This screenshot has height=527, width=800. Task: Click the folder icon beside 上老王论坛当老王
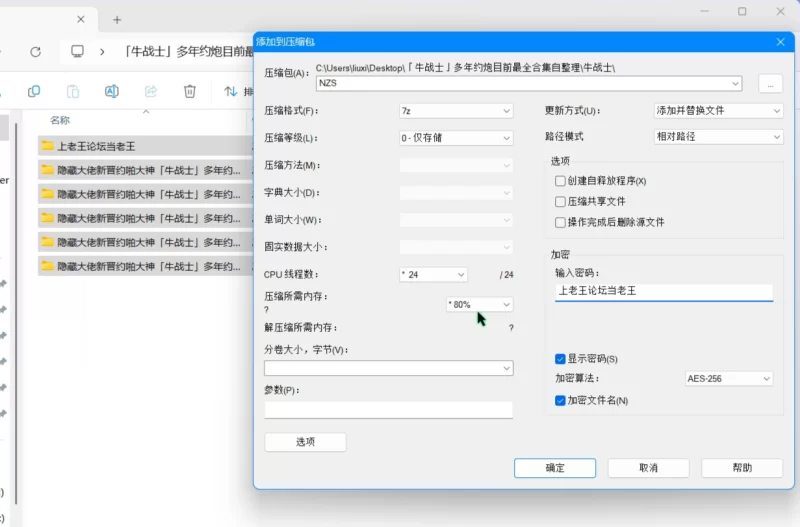pyautogui.click(x=47, y=146)
